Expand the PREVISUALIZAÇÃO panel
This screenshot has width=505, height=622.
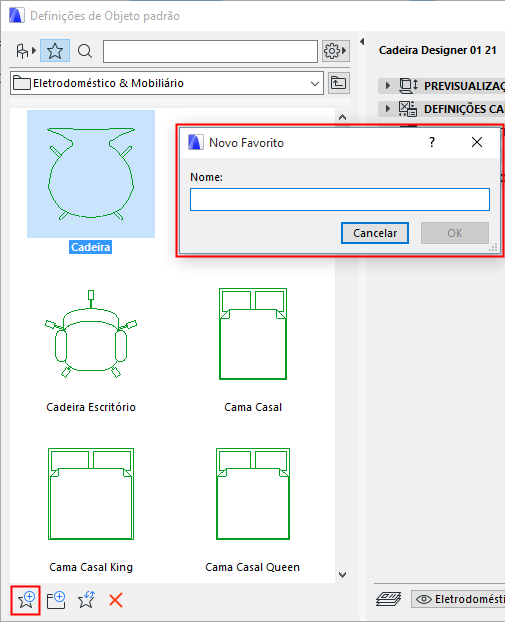pyautogui.click(x=442, y=85)
